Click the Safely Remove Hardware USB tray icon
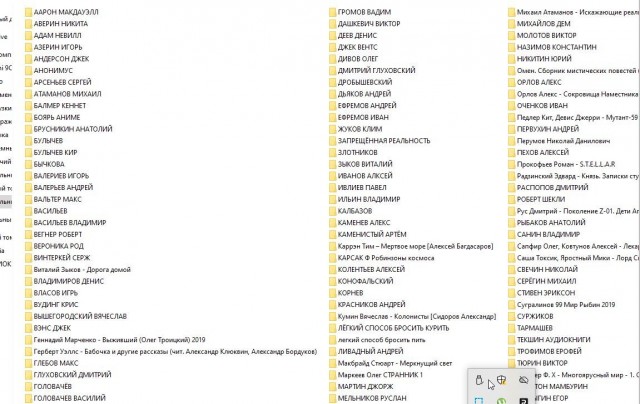640x404 pixels. [479, 380]
